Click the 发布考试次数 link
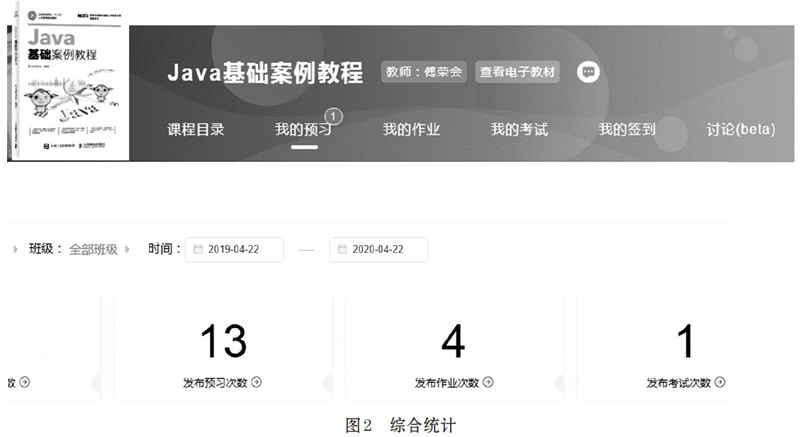Screen dimensions: 800x437 (x=679, y=382)
